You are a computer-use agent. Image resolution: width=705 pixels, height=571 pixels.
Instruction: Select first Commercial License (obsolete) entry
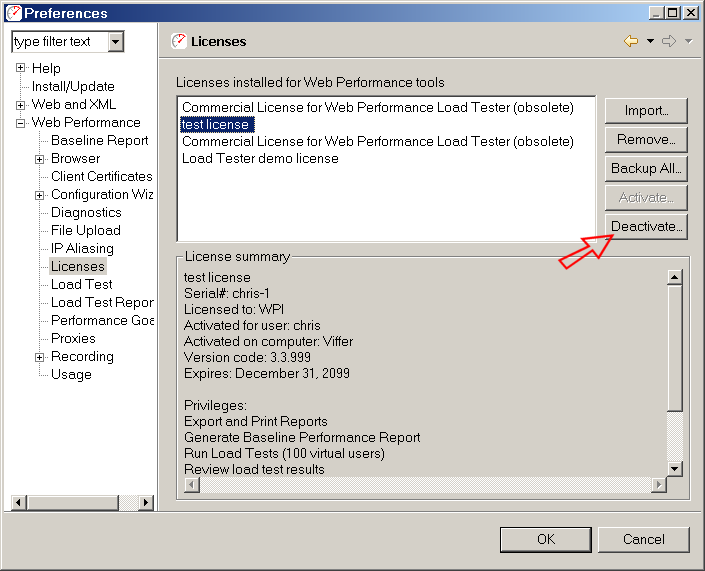pos(378,107)
